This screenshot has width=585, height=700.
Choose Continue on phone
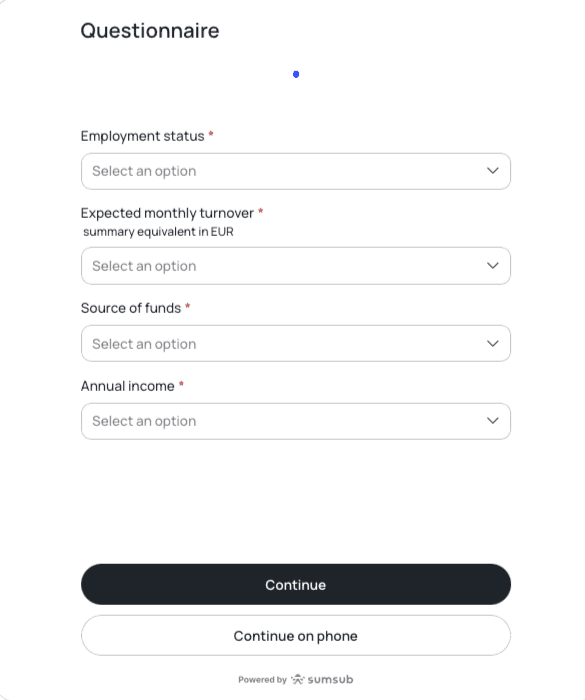click(x=296, y=636)
